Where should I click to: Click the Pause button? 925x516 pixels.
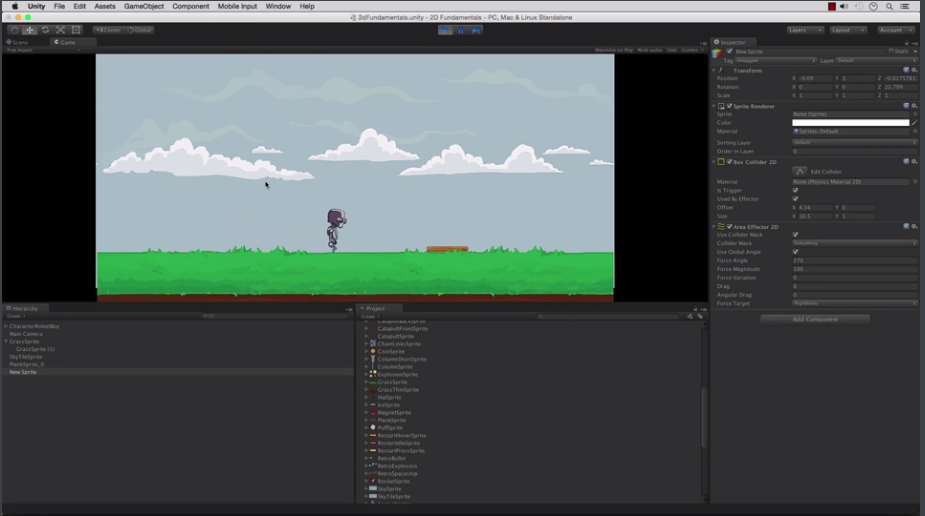tap(460, 30)
